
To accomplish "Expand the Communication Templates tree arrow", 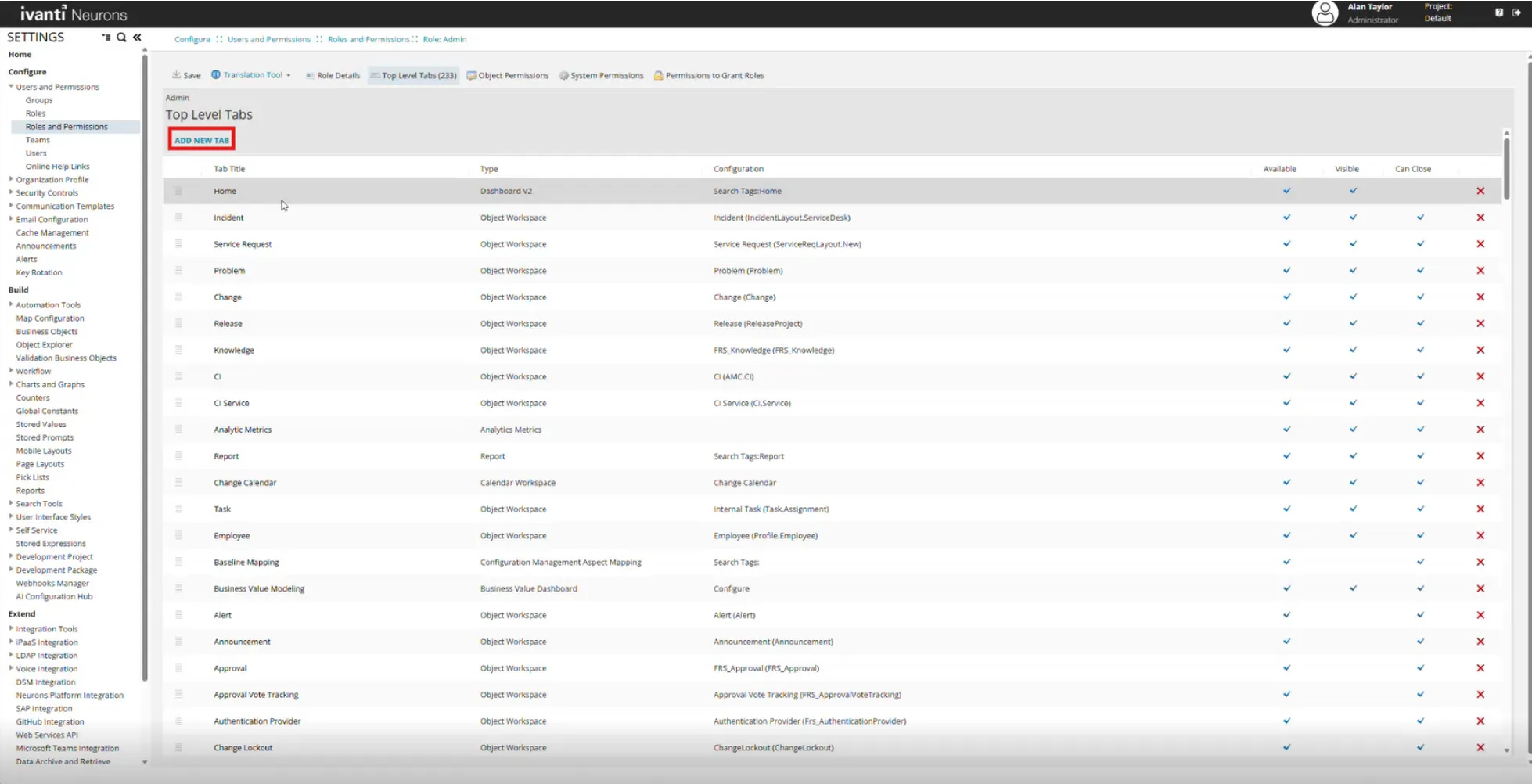I will pyautogui.click(x=11, y=206).
